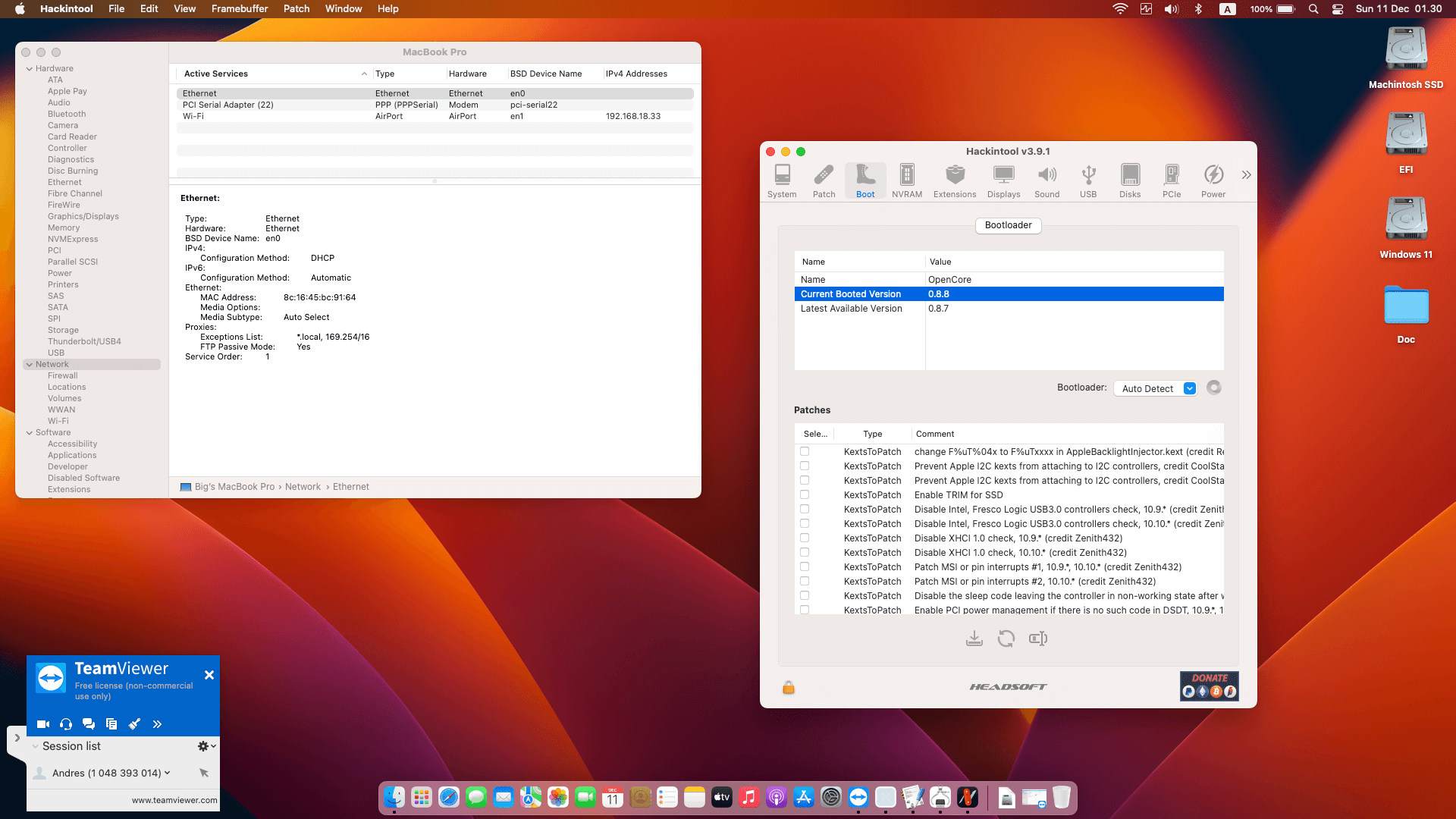Check Disable XHCI 1.0 check 10.9 patch
This screenshot has width=1456, height=819.
pos(805,538)
